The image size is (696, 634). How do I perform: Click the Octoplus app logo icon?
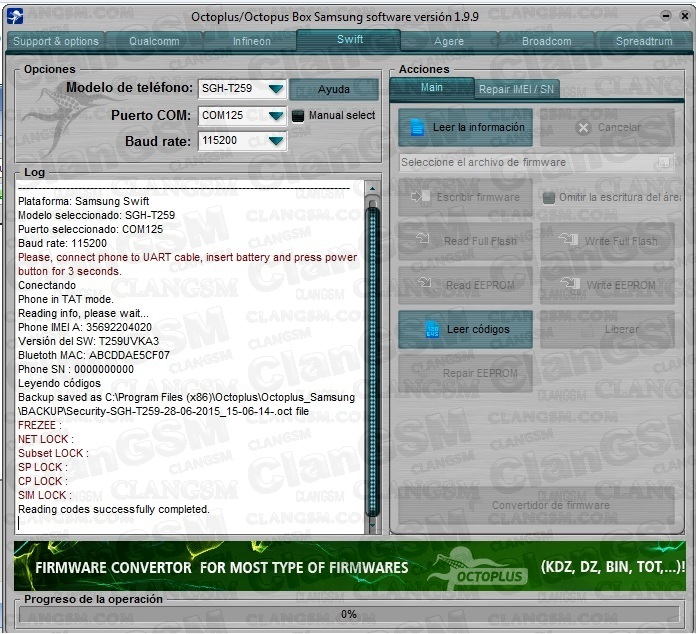pos(16,17)
